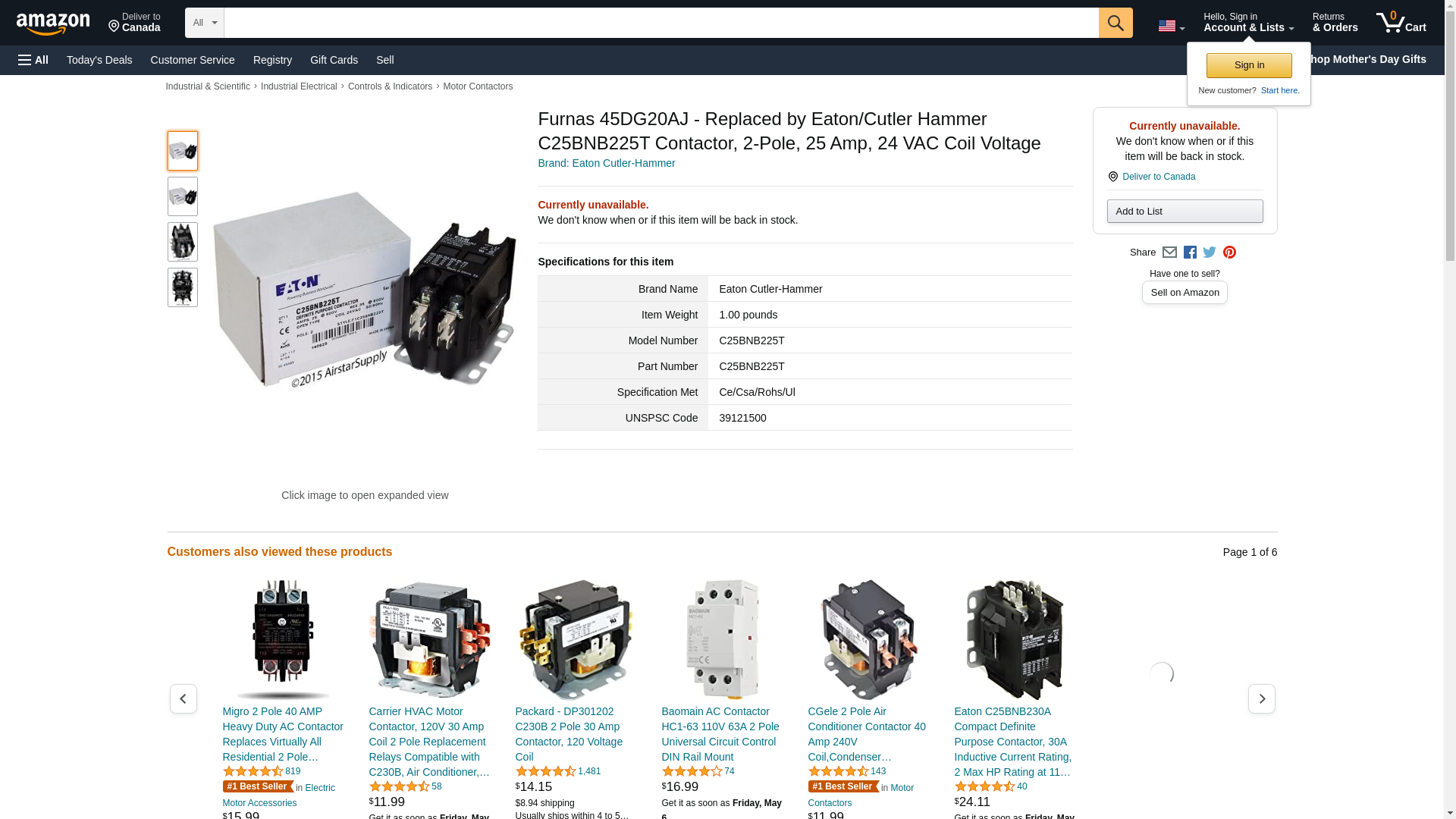Show next page of viewed products carousel

[x=1261, y=698]
